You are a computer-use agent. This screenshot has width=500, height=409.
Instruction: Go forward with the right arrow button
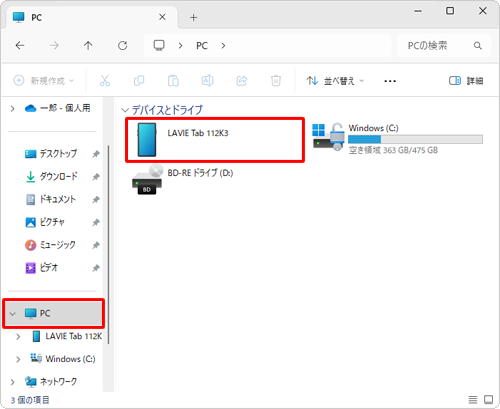(x=54, y=45)
